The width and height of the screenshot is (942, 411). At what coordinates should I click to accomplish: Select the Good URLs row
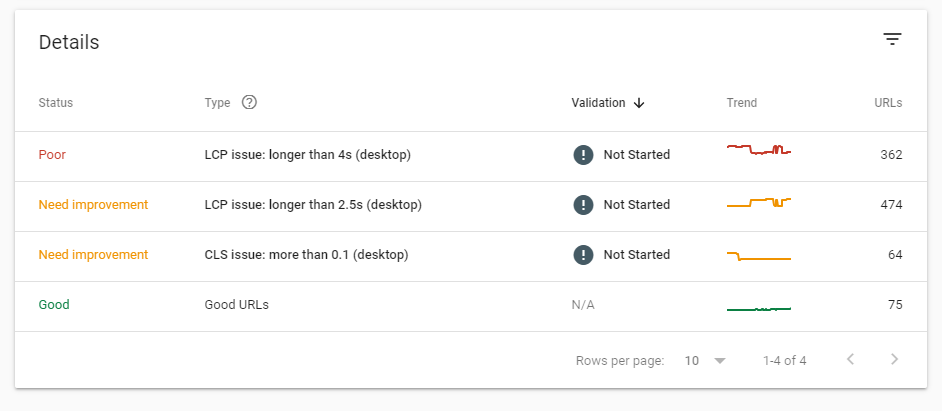coord(236,305)
